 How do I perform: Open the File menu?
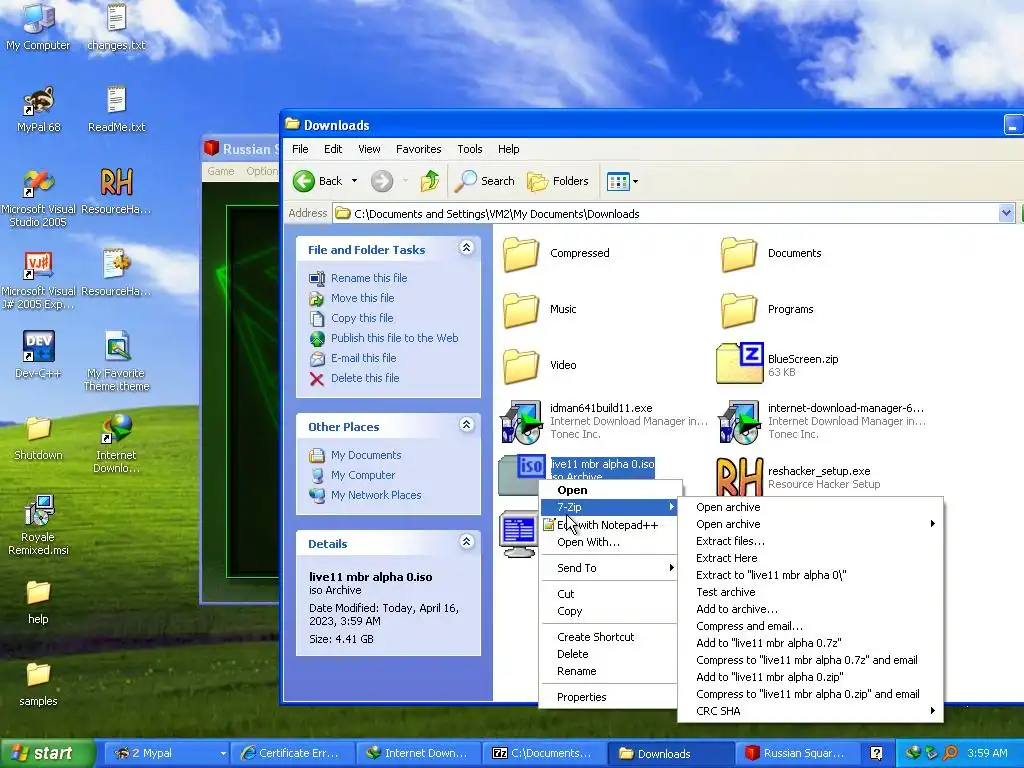300,149
